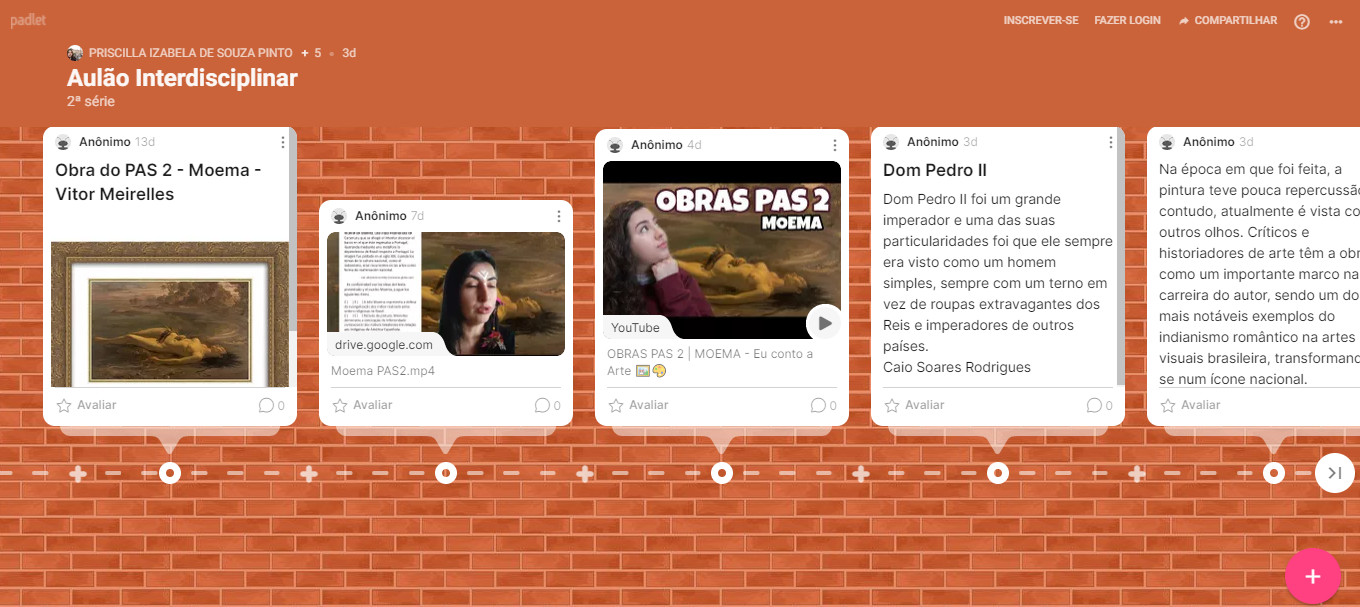Screen dimensions: 1360x607
Task: Open the Moema painting image thumbnail
Action: pyautogui.click(x=170, y=314)
